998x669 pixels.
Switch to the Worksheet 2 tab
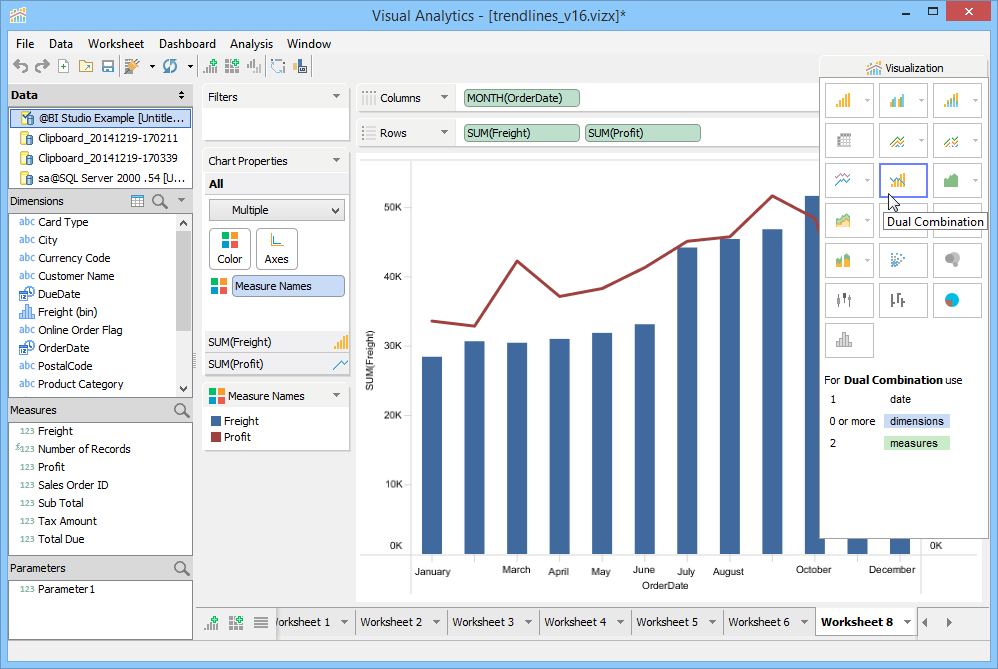(391, 622)
